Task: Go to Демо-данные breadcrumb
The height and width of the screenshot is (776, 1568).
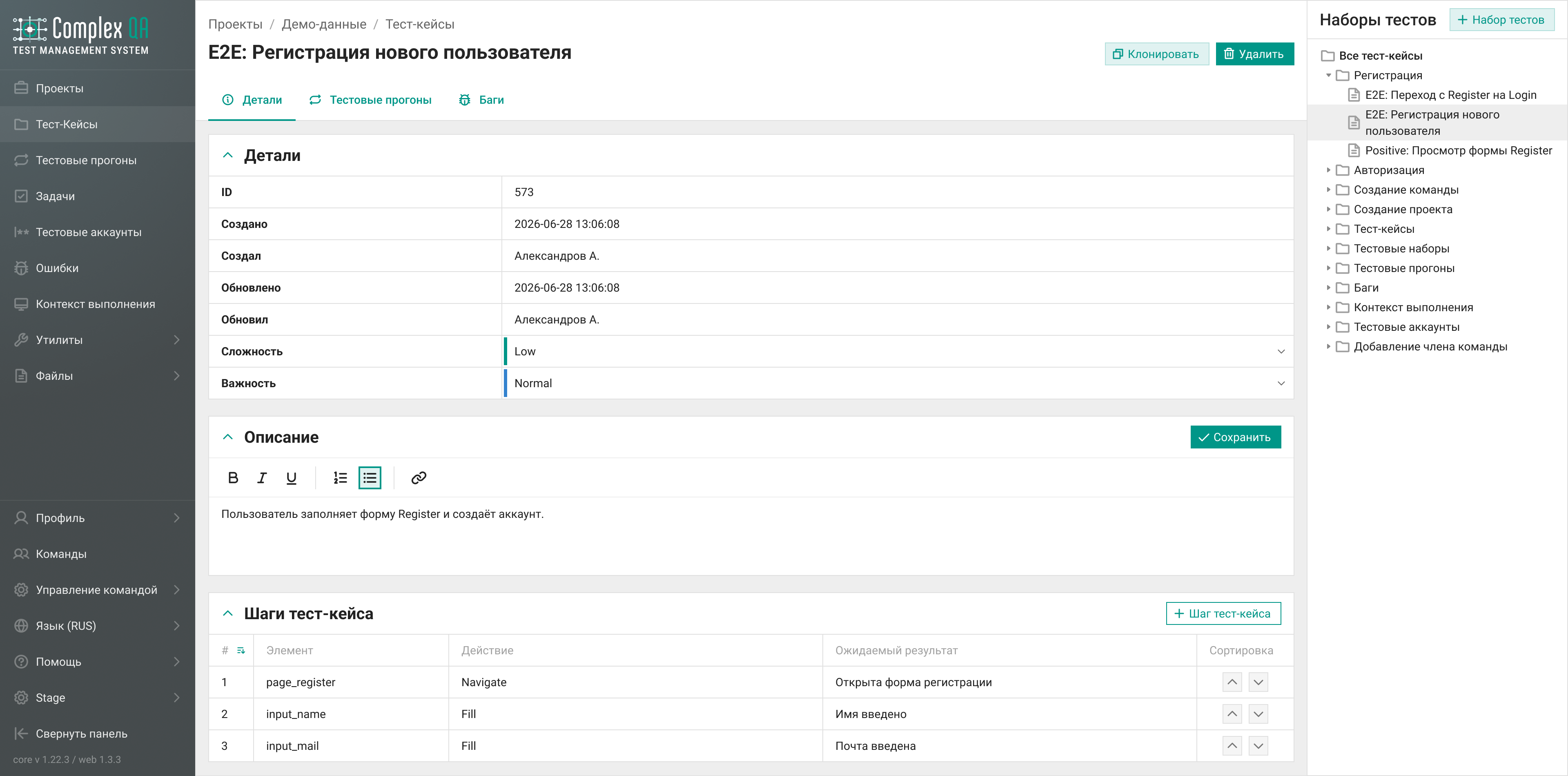Action: pyautogui.click(x=324, y=25)
